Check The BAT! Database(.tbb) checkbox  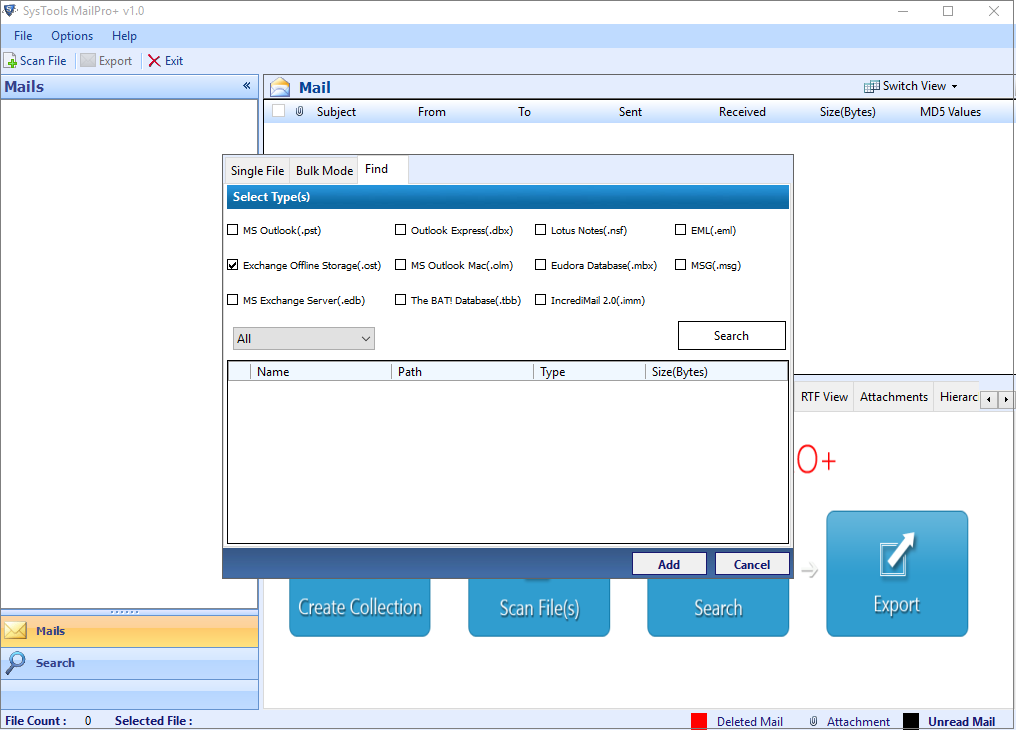click(x=400, y=300)
